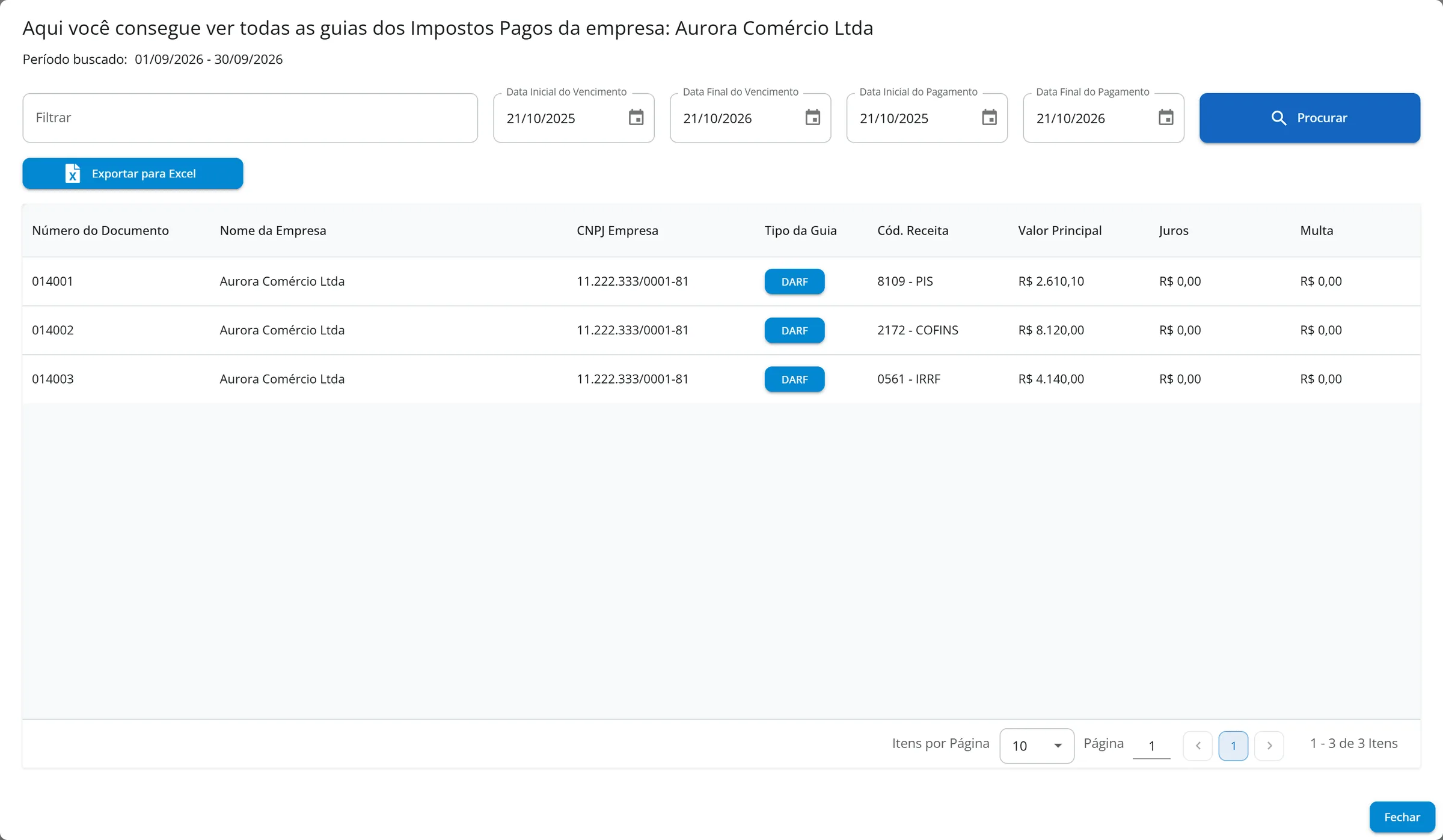Sort by Nome da Empresa header
The image size is (1443, 840).
click(x=273, y=231)
